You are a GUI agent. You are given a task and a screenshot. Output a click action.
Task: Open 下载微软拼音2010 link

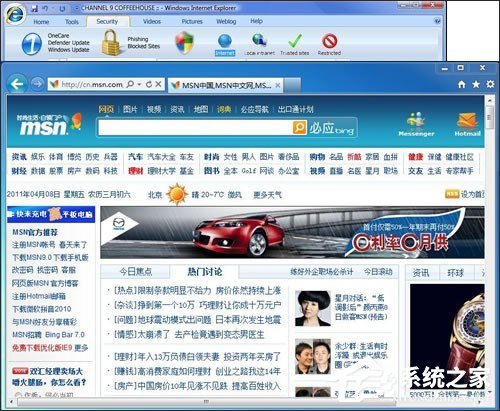[42, 309]
